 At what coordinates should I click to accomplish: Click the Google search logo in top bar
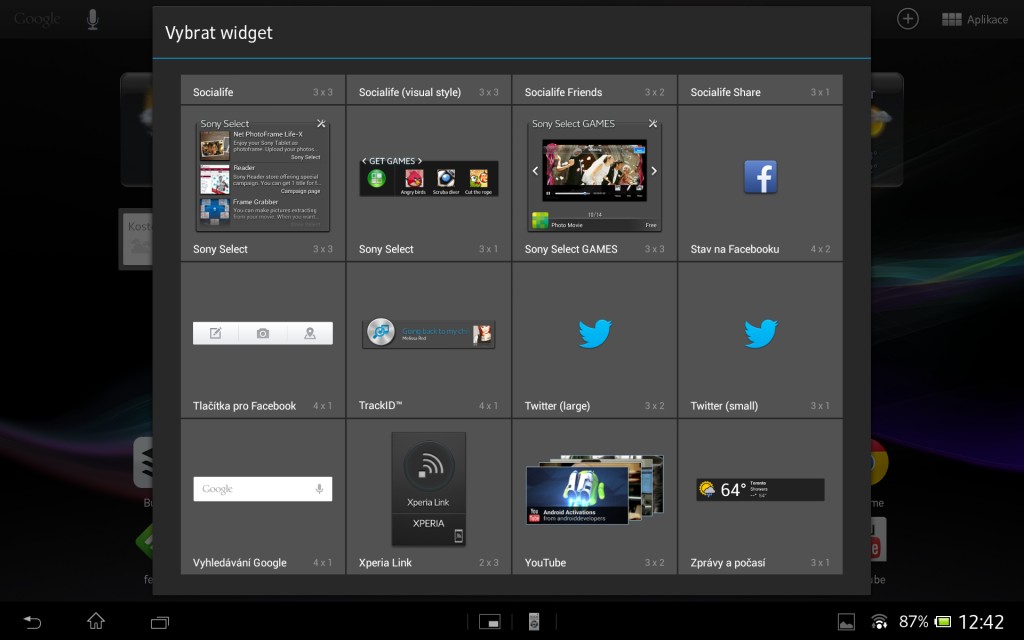37,20
